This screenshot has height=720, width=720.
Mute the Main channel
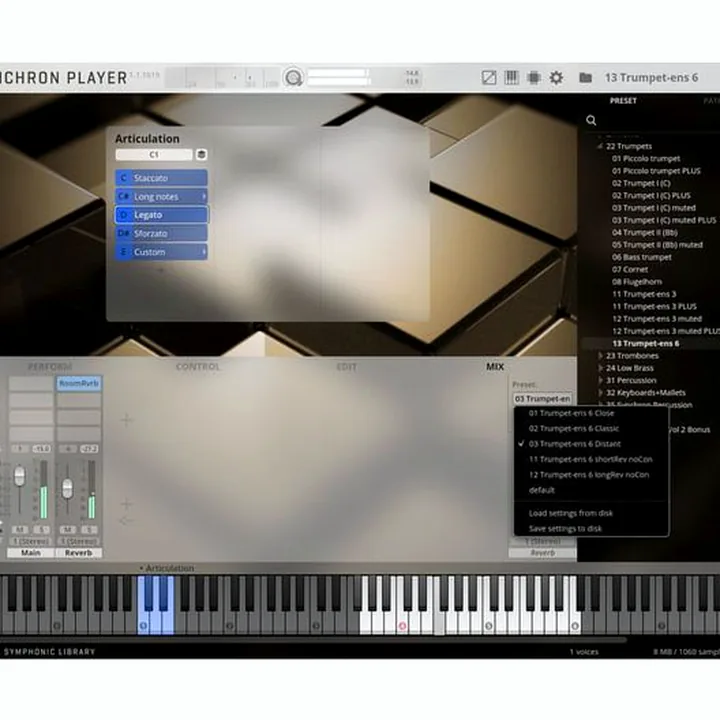pos(19,529)
